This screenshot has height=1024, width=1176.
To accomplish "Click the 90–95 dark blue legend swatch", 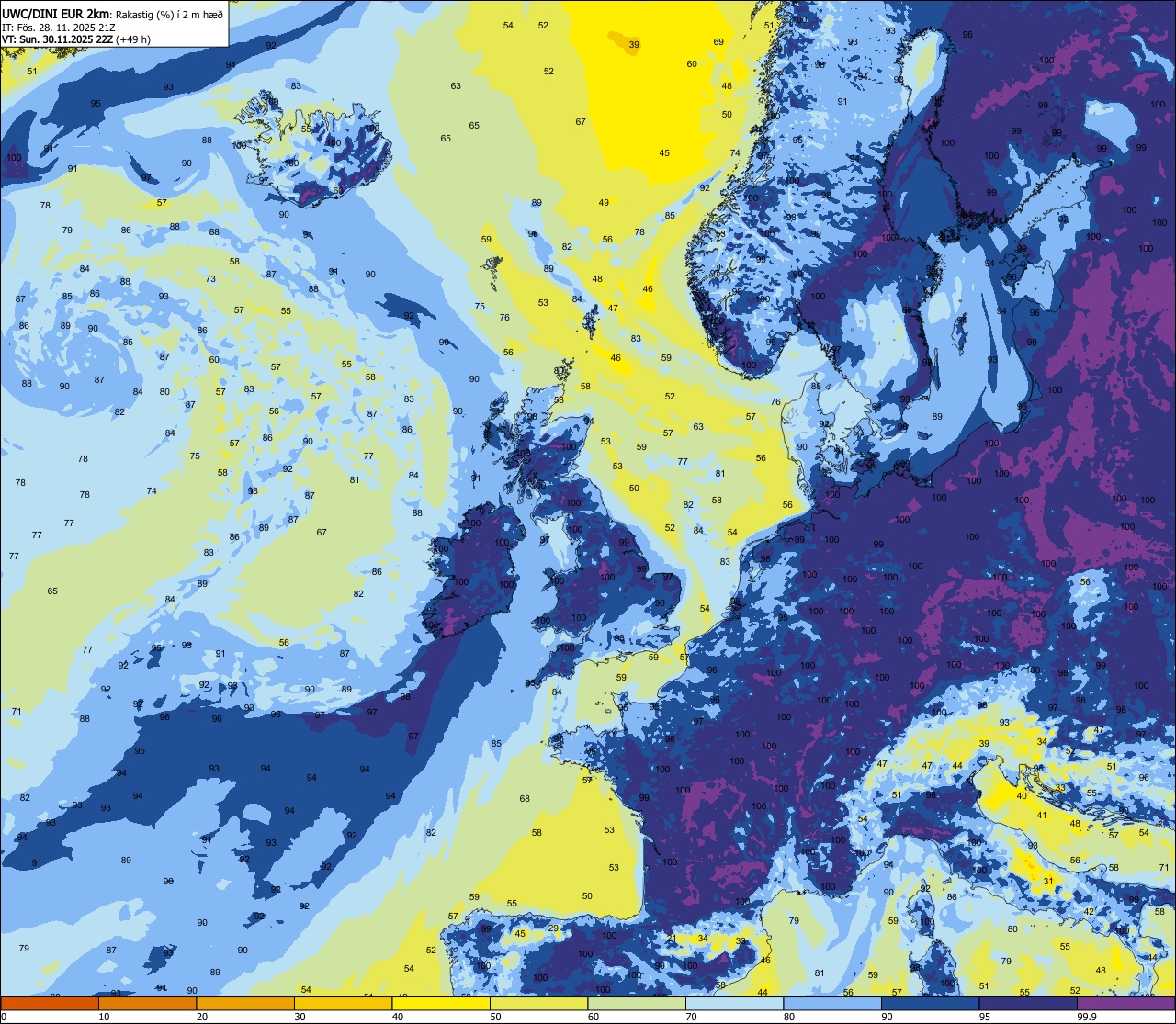I will click(x=930, y=1004).
